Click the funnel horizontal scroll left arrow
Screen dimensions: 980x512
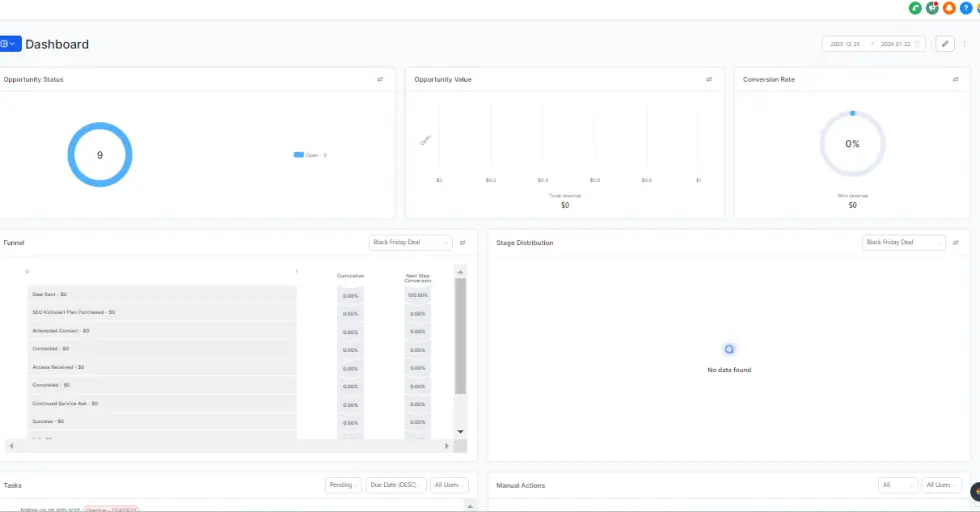11,446
